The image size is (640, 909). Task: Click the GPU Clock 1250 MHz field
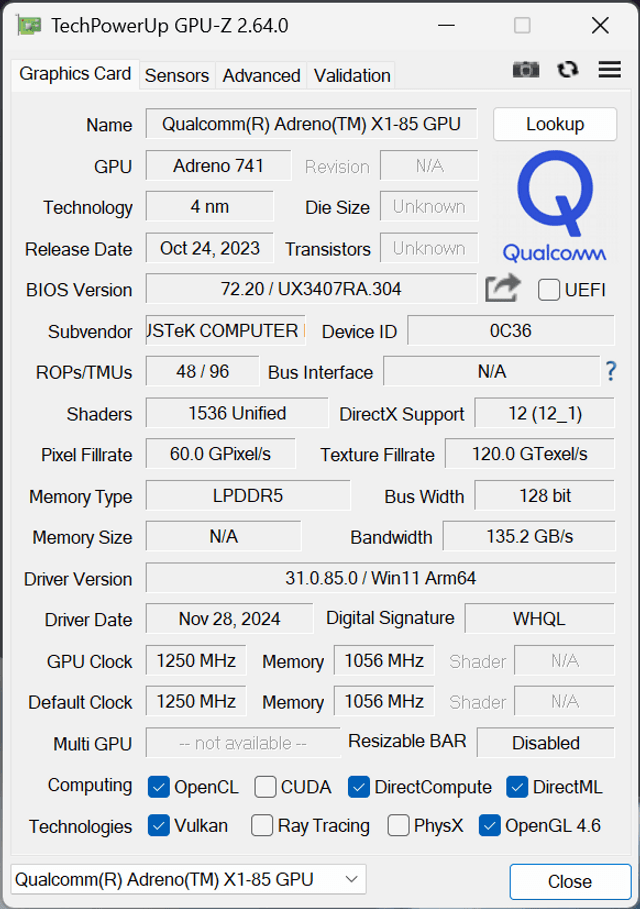[196, 660]
